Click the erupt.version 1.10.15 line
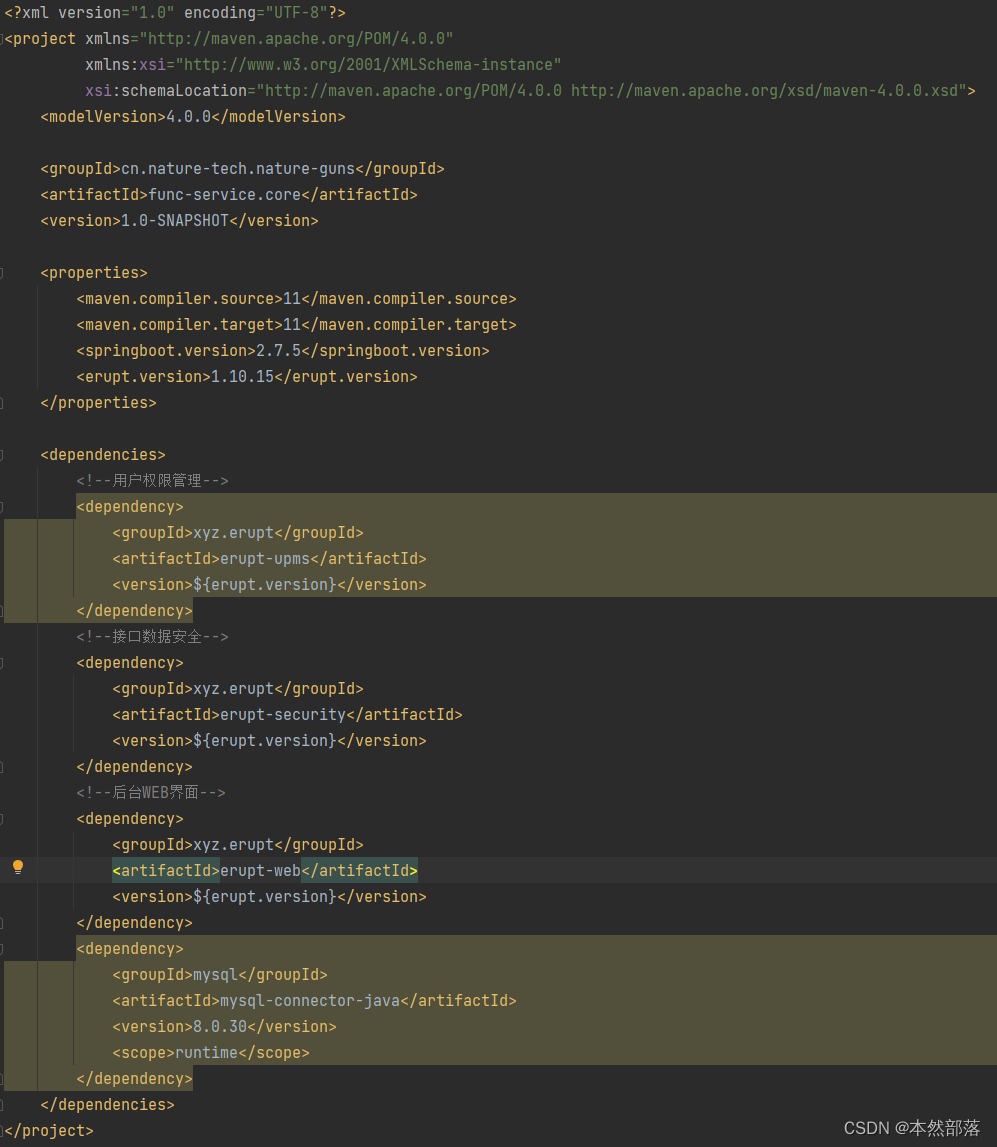Screen dimensions: 997x1147 pyautogui.click(x=247, y=377)
